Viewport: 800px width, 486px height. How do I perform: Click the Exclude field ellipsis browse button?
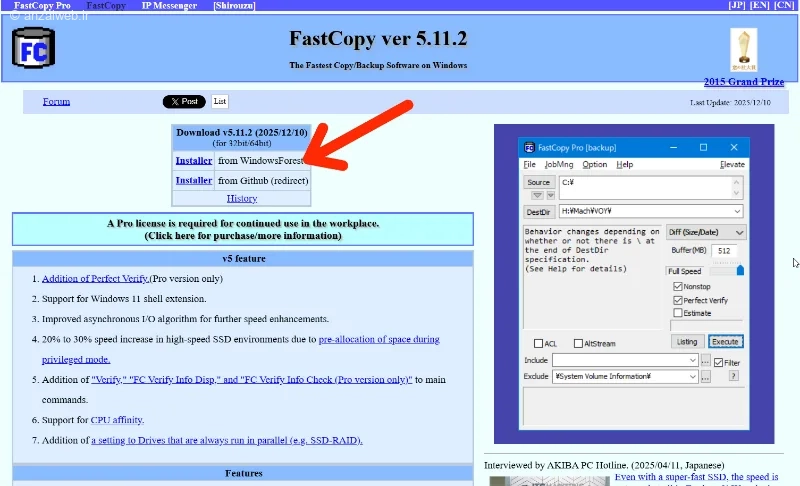click(x=705, y=377)
